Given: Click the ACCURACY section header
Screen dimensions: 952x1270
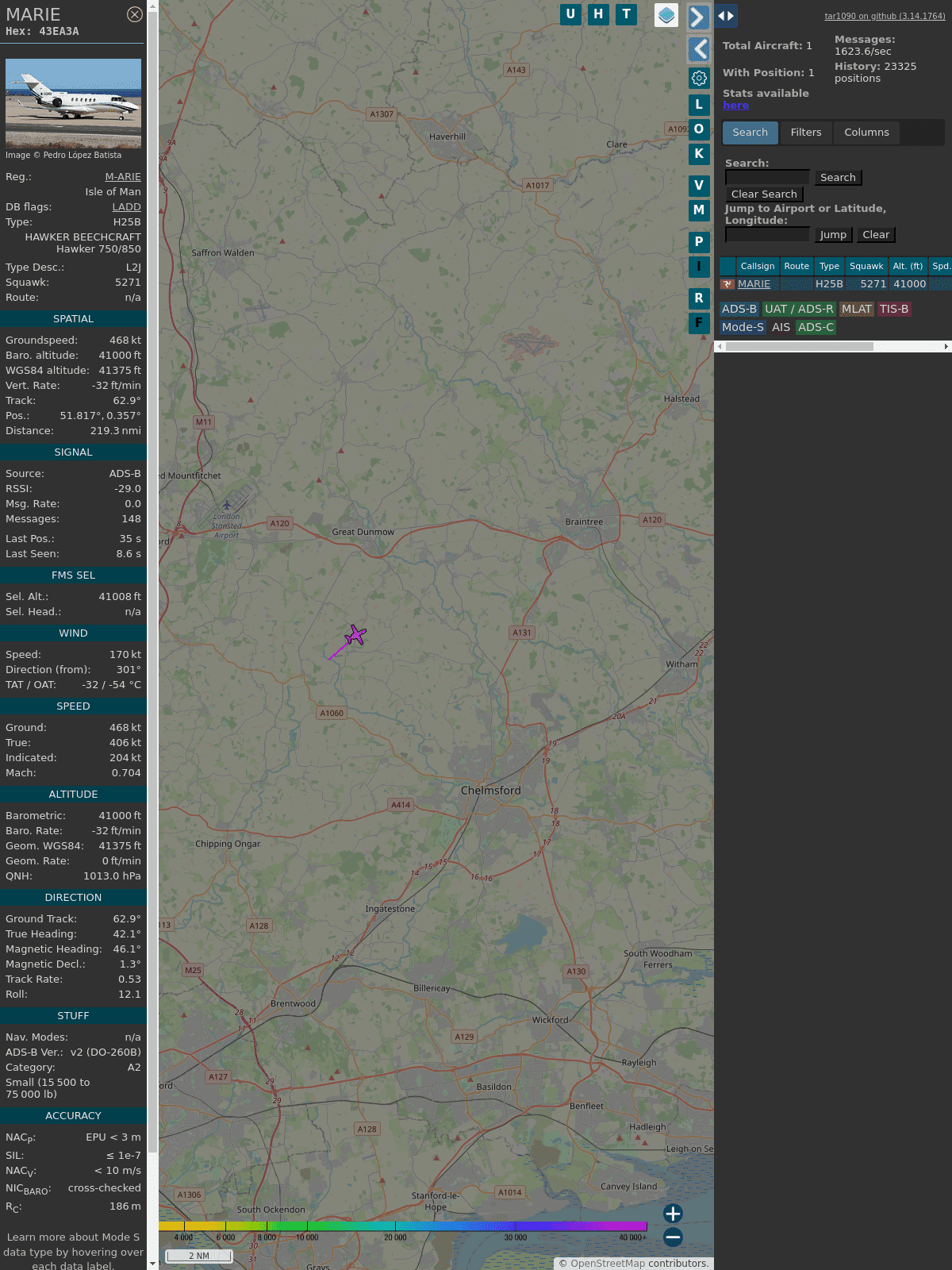Looking at the screenshot, I should [x=73, y=1116].
